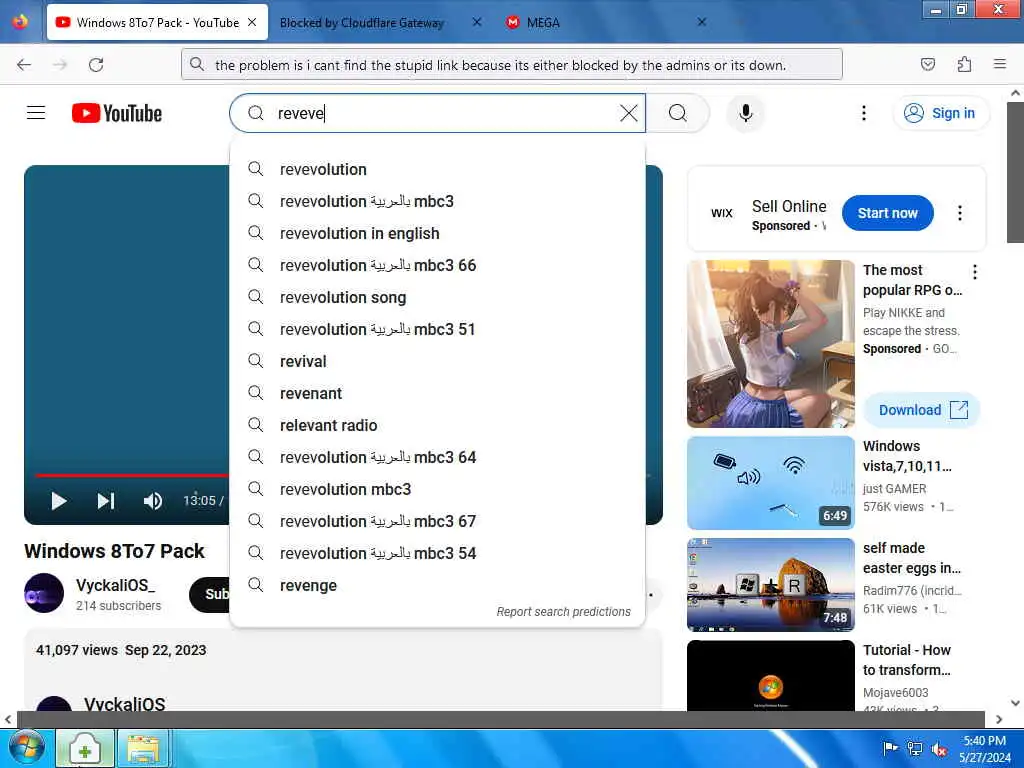Click the YouTube logo
The image size is (1024, 768).
pyautogui.click(x=117, y=113)
